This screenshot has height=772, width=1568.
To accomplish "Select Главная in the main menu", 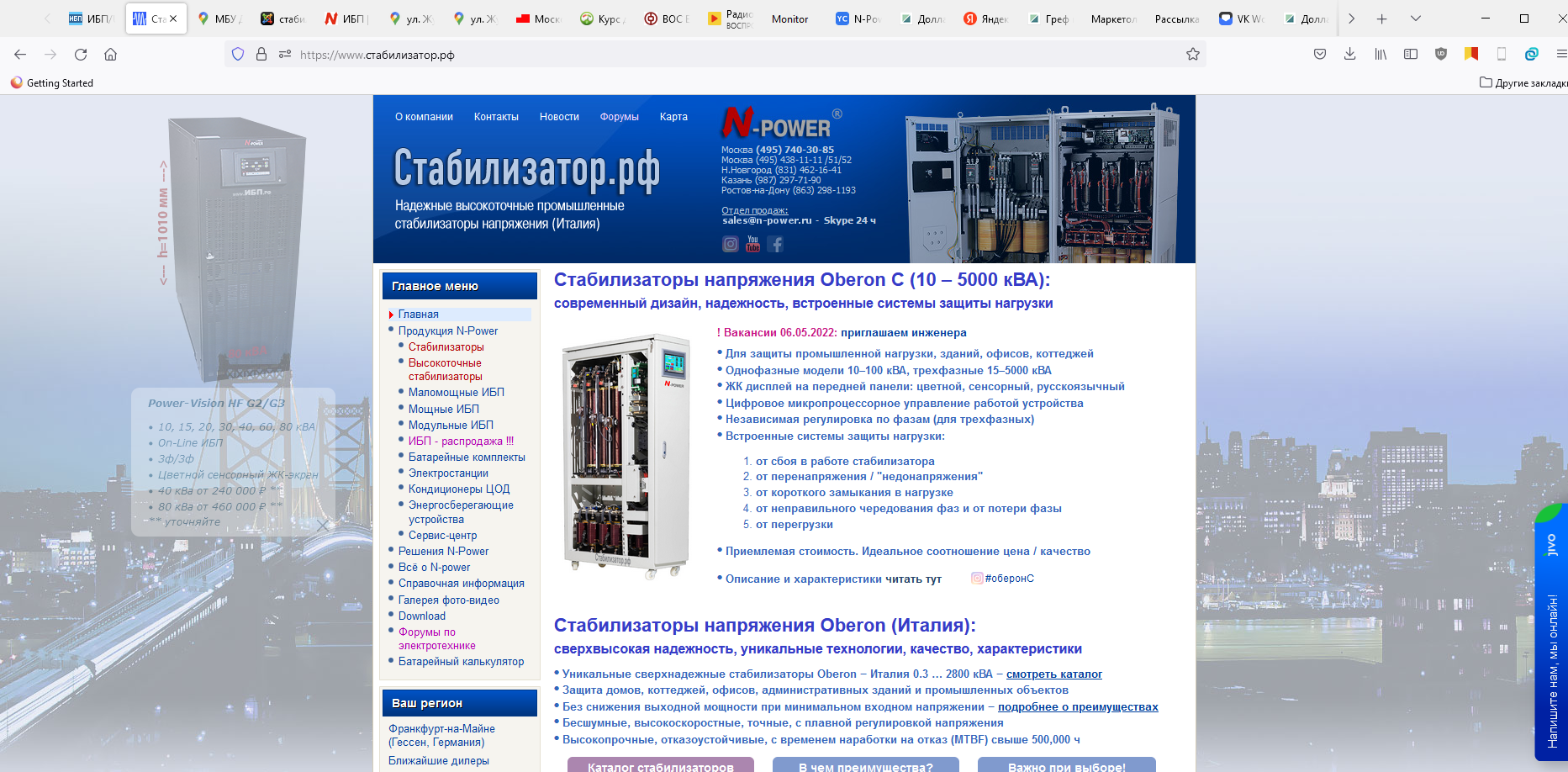I will click(419, 314).
